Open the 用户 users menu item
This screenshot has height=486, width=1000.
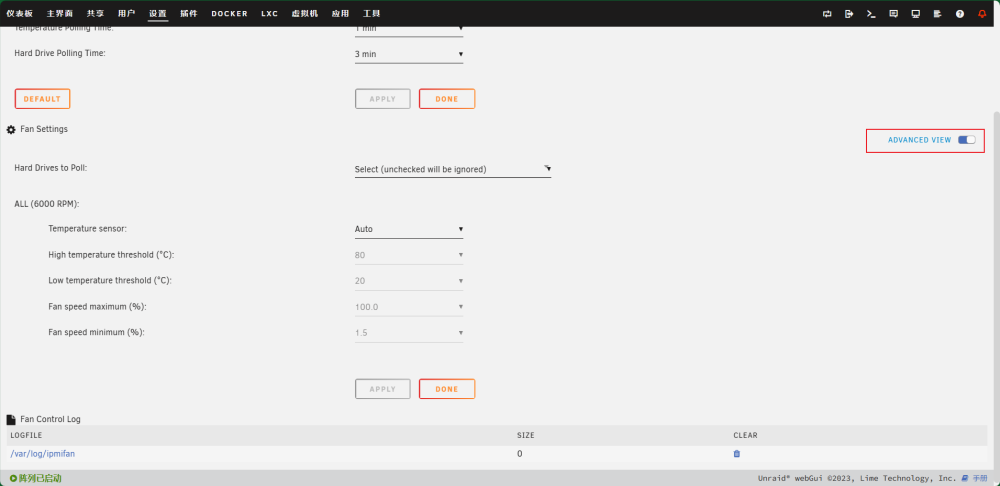tap(126, 13)
